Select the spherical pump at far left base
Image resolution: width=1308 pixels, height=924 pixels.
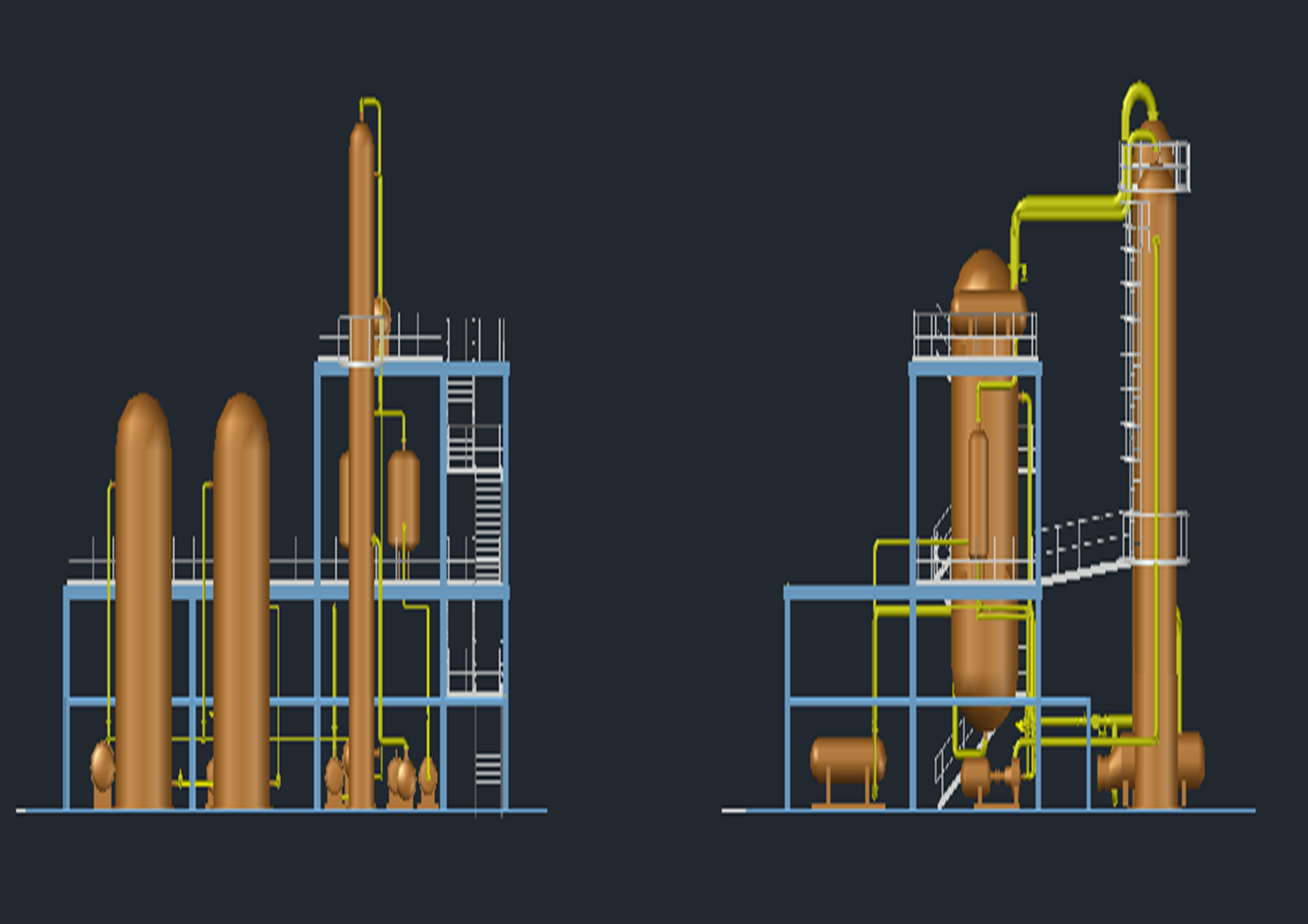click(103, 766)
